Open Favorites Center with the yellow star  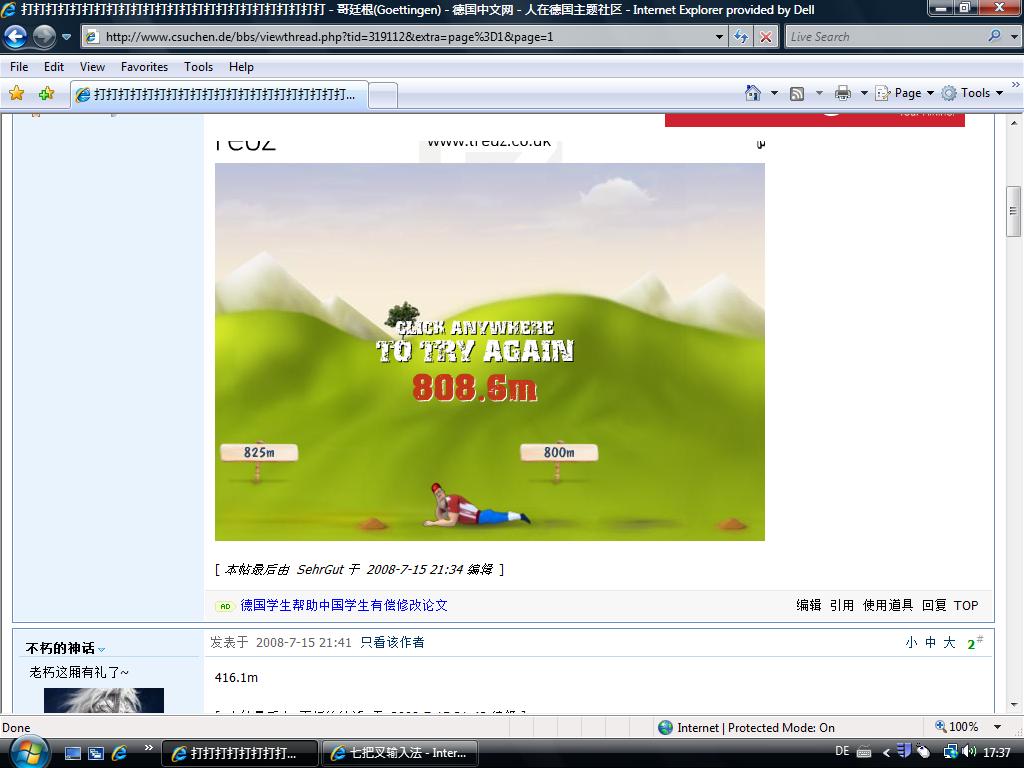point(16,93)
